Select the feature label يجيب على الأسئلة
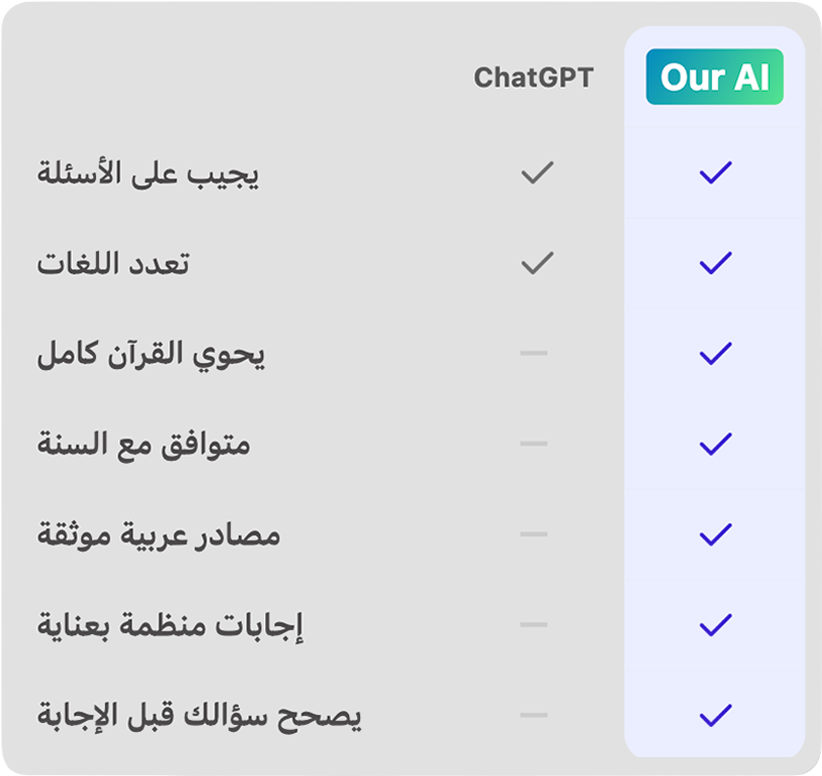The height and width of the screenshot is (776, 822). 148,173
